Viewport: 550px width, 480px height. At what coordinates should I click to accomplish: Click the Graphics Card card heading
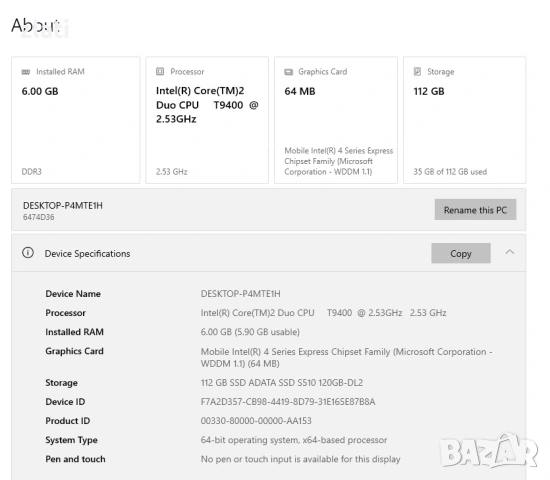pyautogui.click(x=323, y=72)
